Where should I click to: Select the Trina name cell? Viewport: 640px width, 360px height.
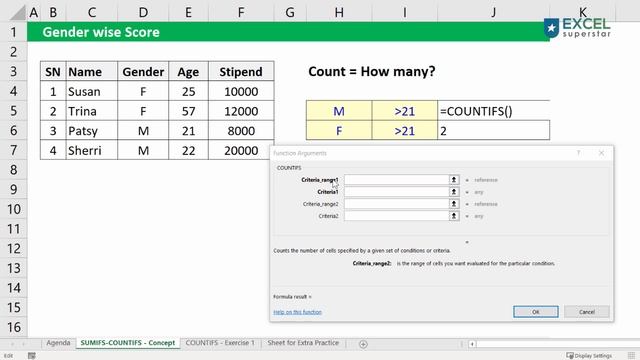[92, 111]
